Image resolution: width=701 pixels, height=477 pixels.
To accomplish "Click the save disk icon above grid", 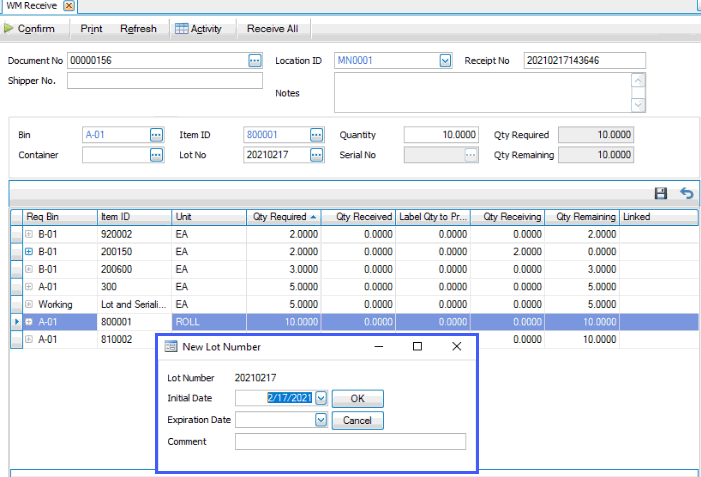I will click(660, 193).
